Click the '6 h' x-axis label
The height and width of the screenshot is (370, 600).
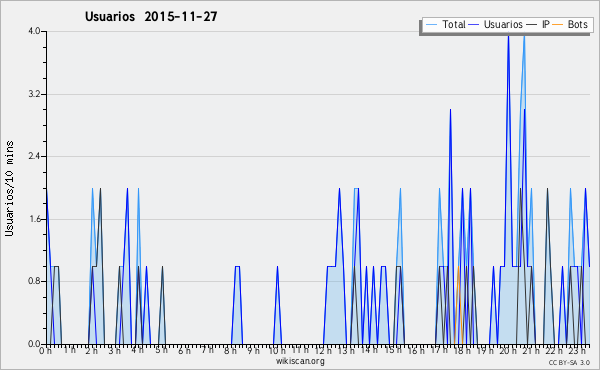tap(184, 350)
